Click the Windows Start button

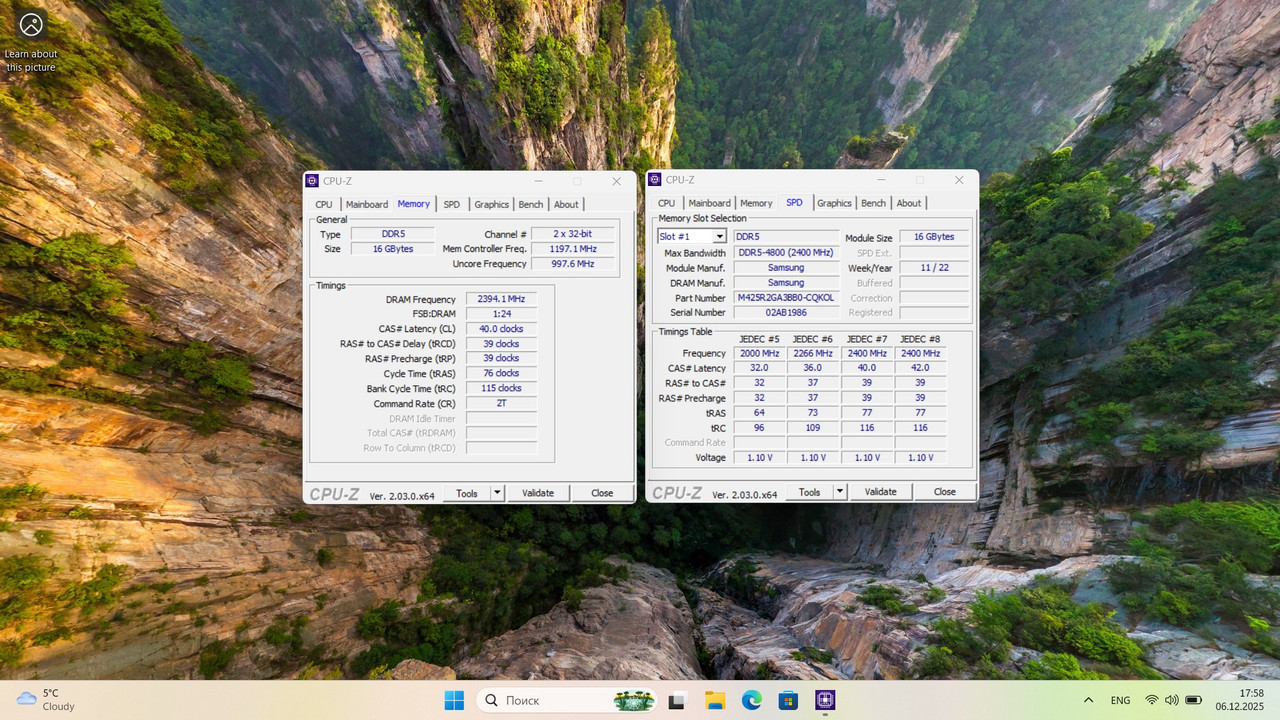pos(454,700)
